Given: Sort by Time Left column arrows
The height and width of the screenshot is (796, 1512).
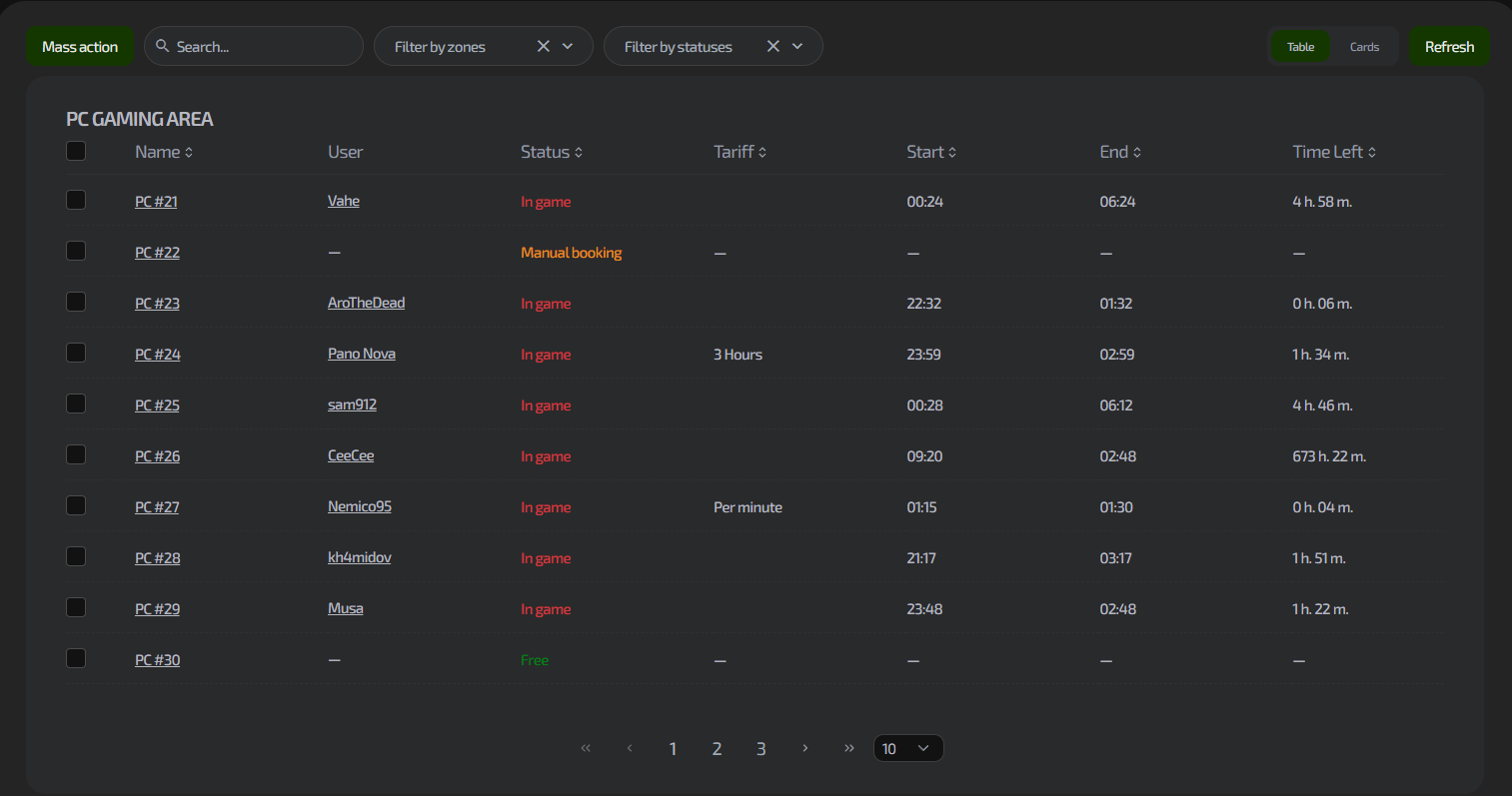Looking at the screenshot, I should click(1372, 153).
